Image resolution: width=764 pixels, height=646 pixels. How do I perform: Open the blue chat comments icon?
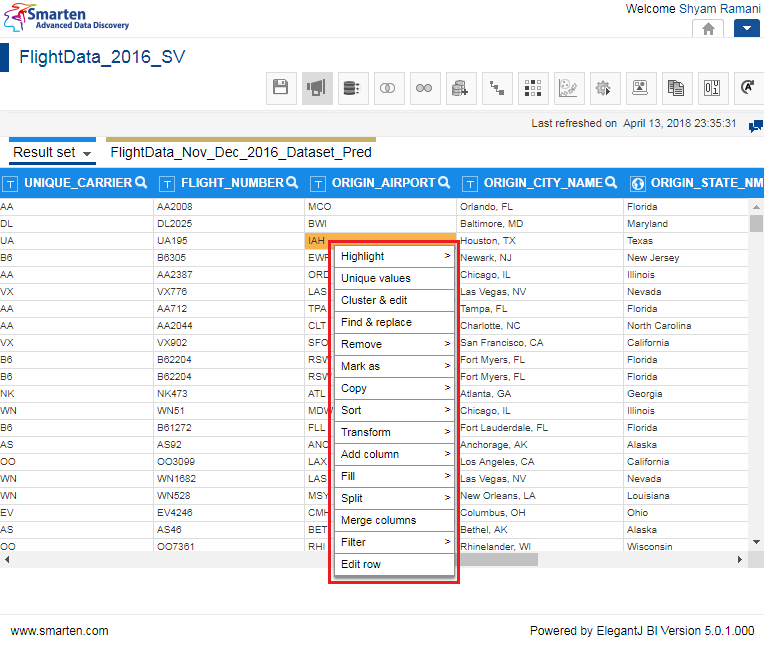pos(756,126)
